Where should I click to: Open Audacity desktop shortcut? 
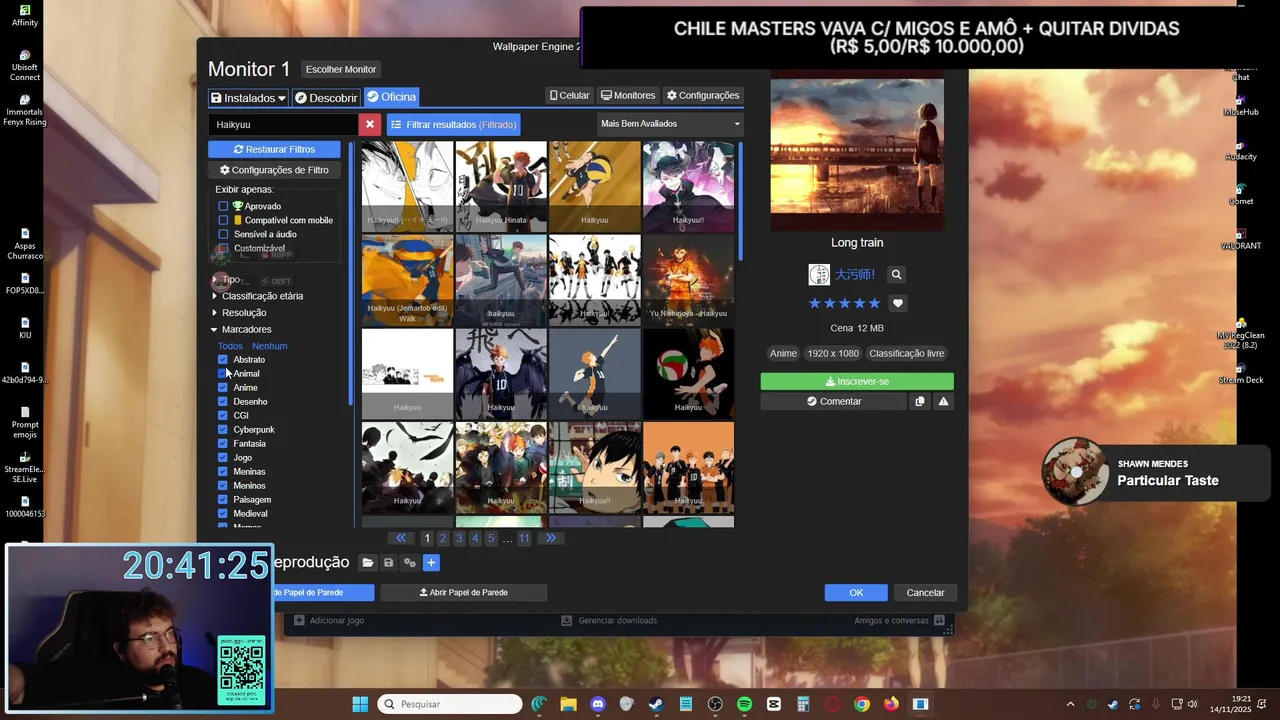point(1241,150)
